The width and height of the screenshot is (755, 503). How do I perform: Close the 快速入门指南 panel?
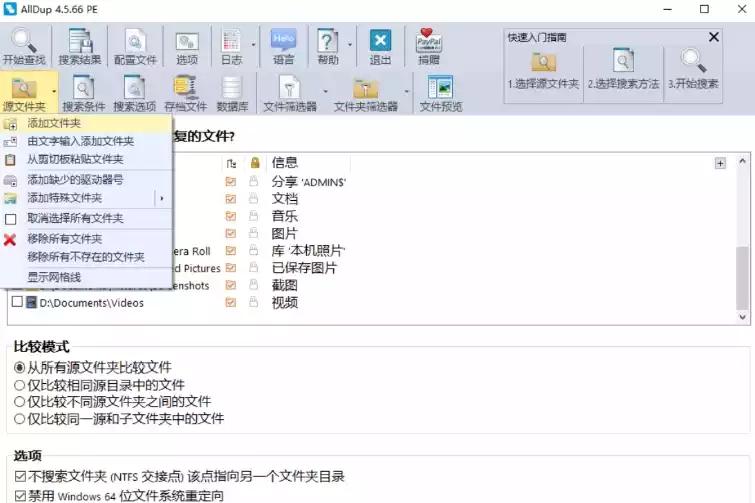pos(714,37)
